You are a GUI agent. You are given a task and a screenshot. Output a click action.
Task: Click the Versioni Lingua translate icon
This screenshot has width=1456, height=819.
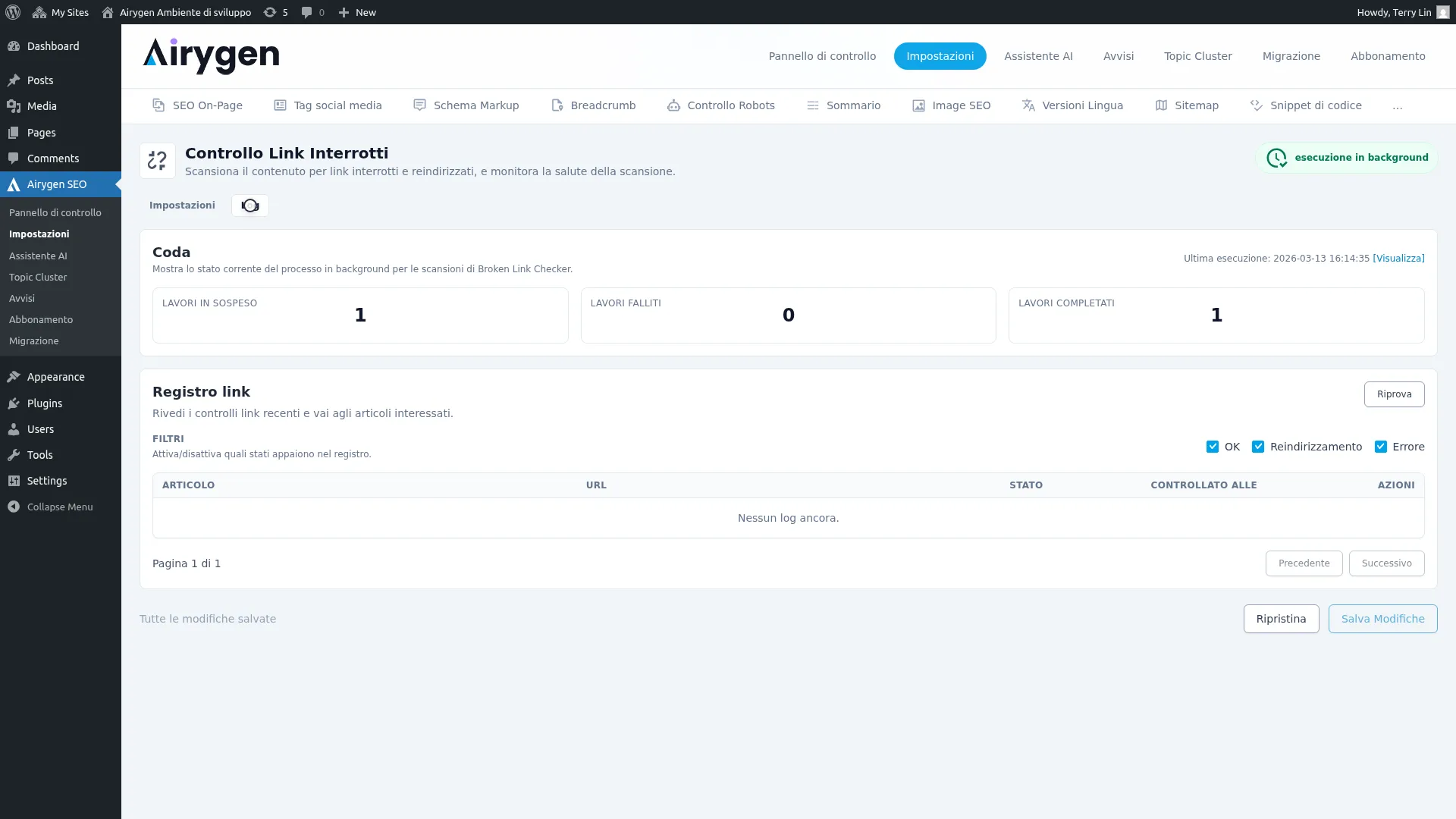coord(1028,105)
